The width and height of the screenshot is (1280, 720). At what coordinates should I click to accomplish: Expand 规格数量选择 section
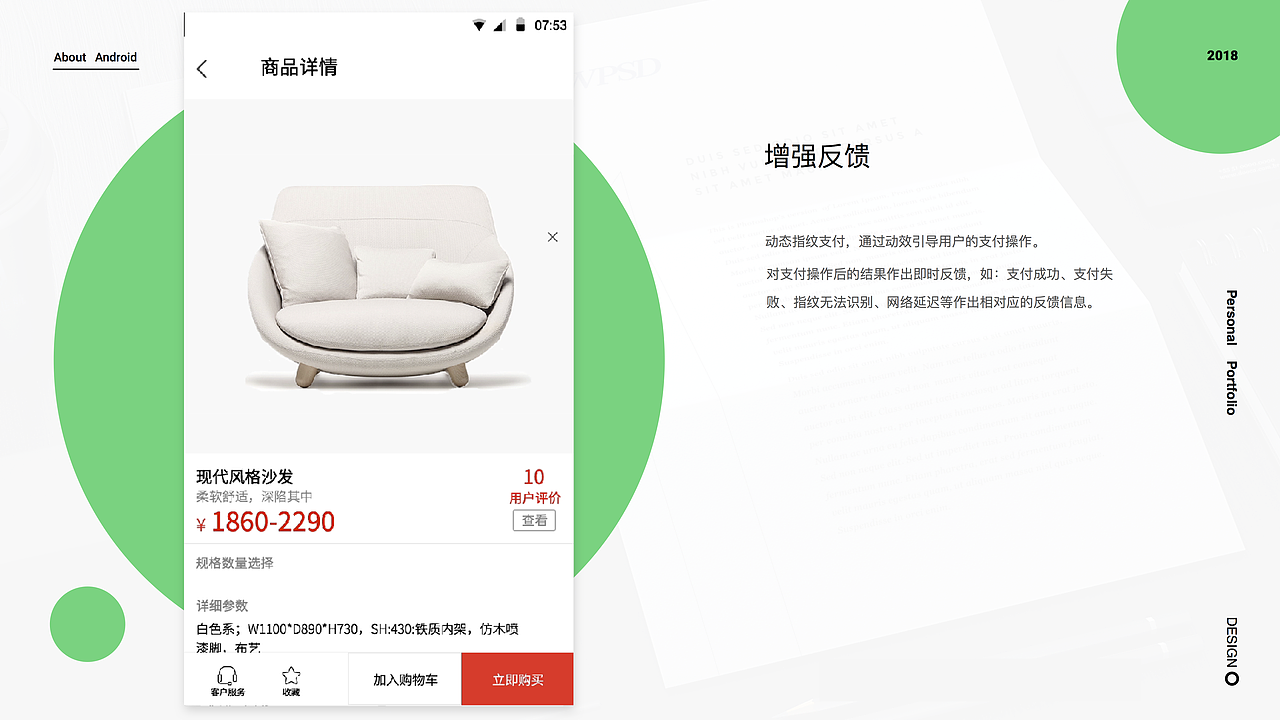(x=378, y=563)
